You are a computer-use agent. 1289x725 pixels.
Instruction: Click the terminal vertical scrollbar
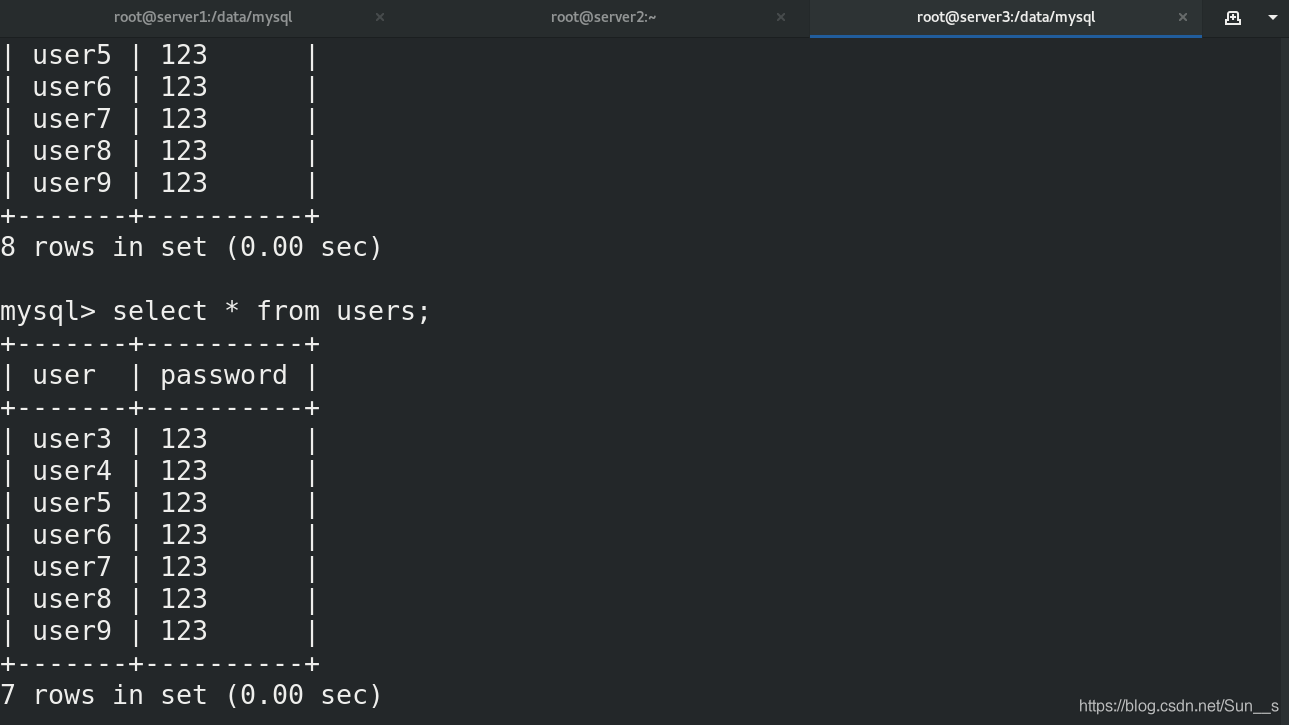point(1285,380)
